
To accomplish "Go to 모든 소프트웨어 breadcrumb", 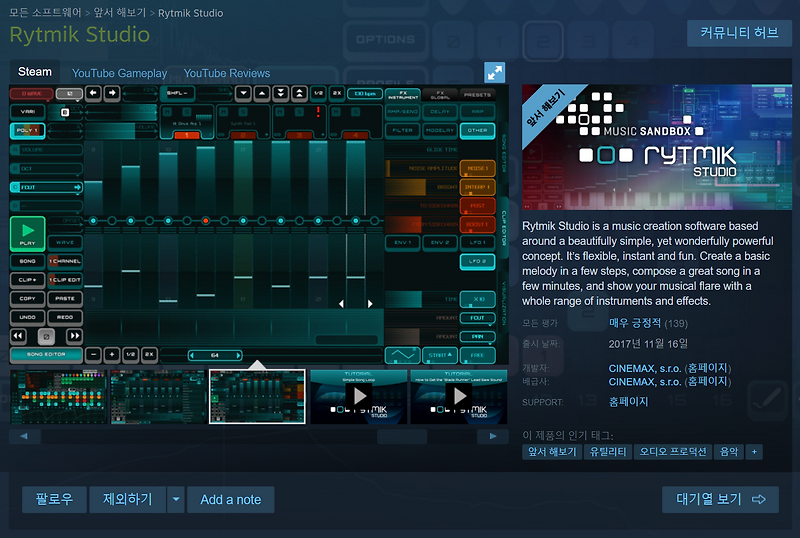I will [45, 13].
